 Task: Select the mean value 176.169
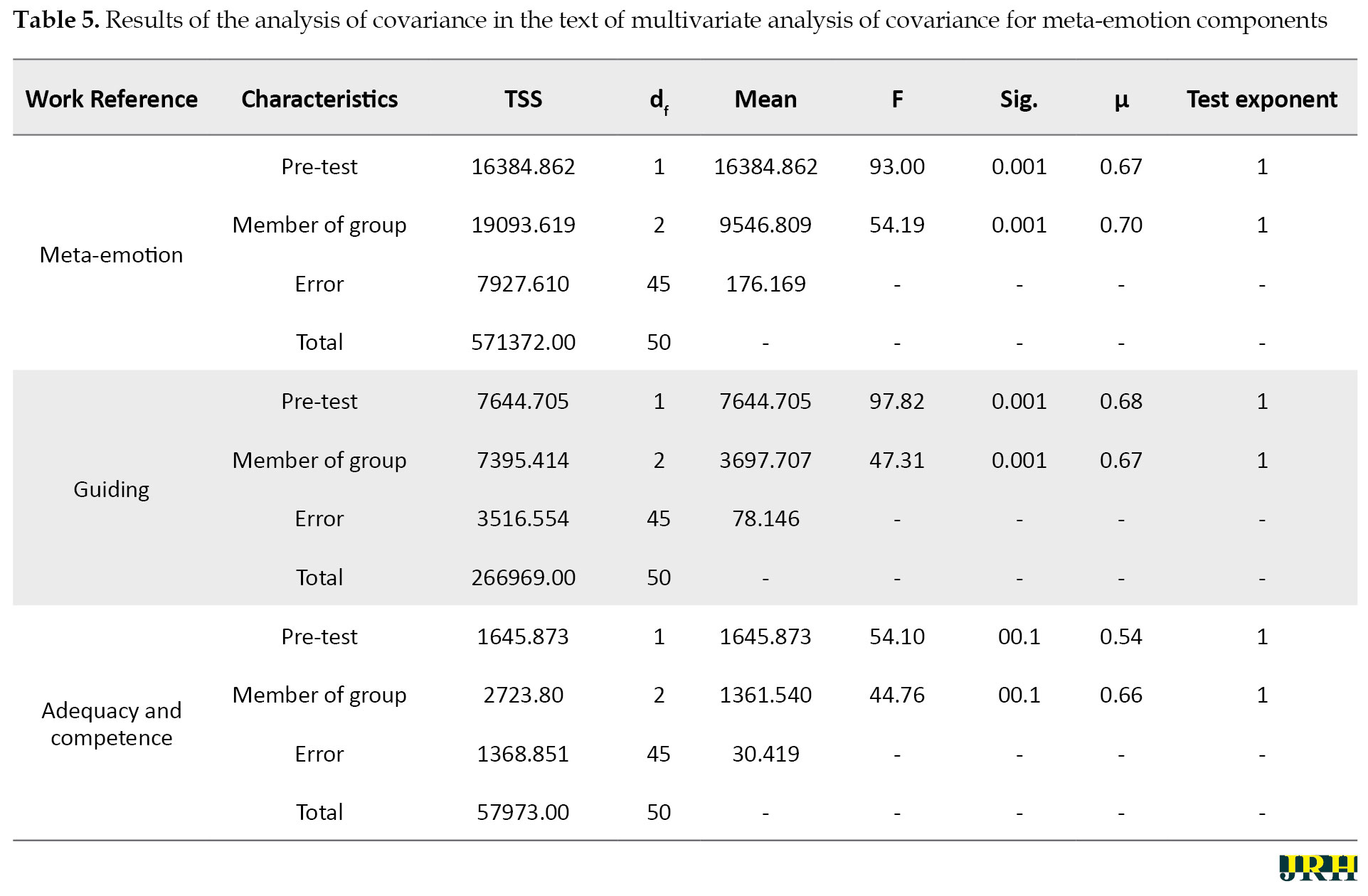click(765, 284)
